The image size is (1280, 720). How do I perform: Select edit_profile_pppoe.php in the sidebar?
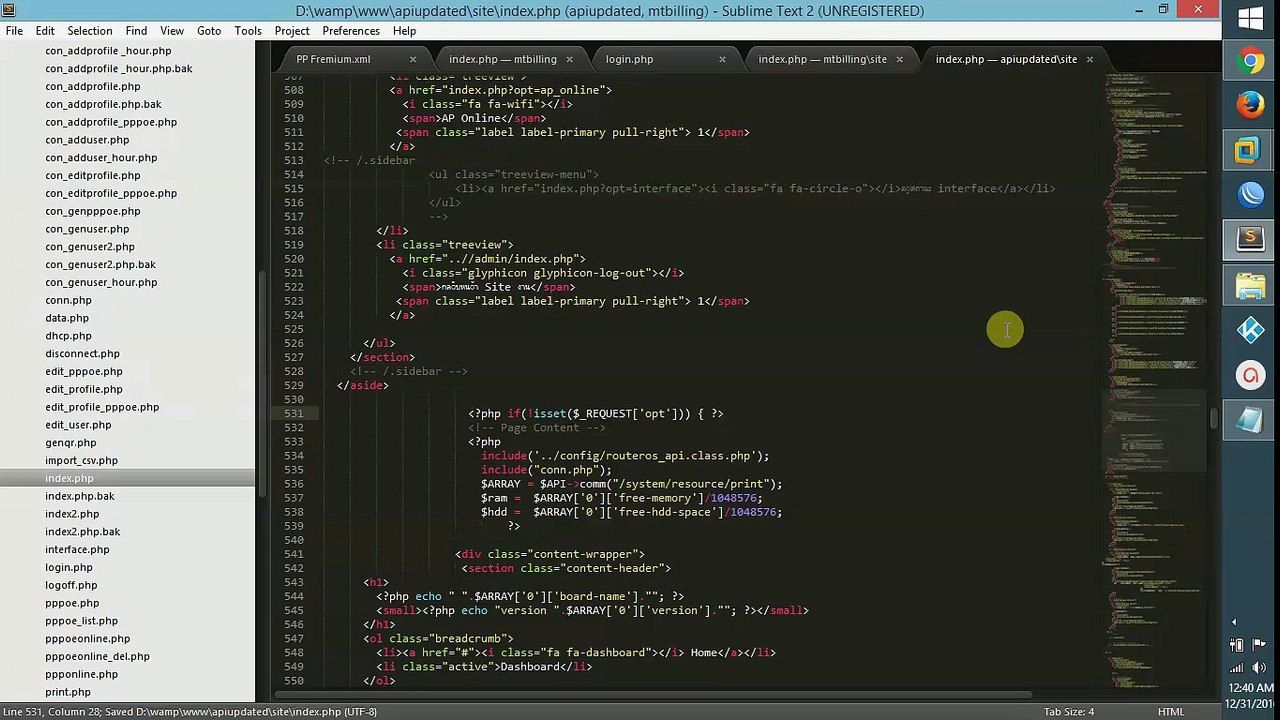(x=102, y=407)
